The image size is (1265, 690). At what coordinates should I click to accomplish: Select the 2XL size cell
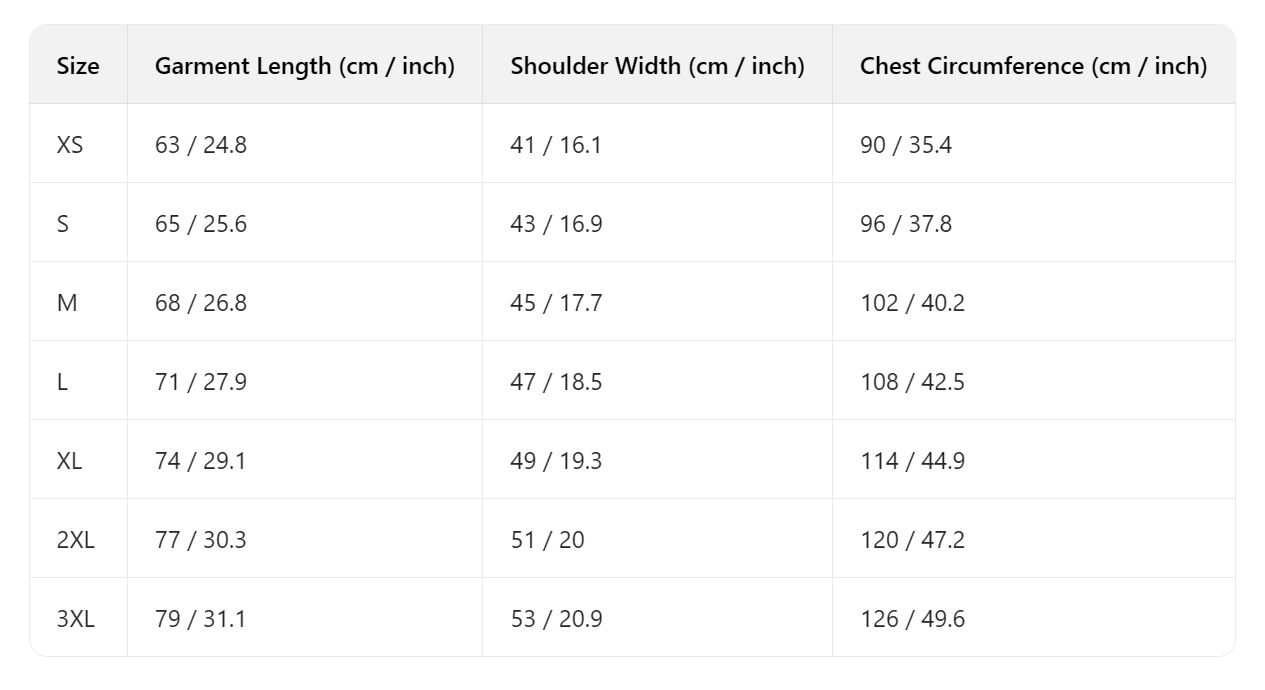76,540
